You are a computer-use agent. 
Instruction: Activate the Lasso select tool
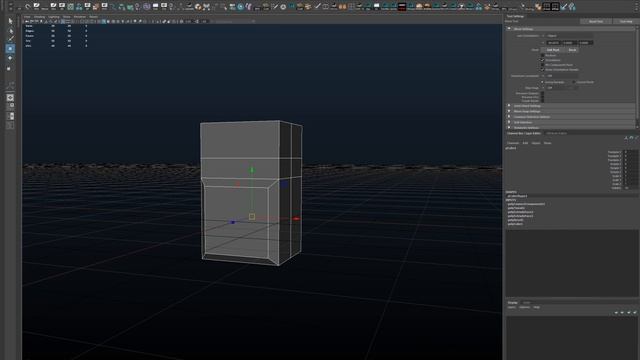click(x=11, y=31)
